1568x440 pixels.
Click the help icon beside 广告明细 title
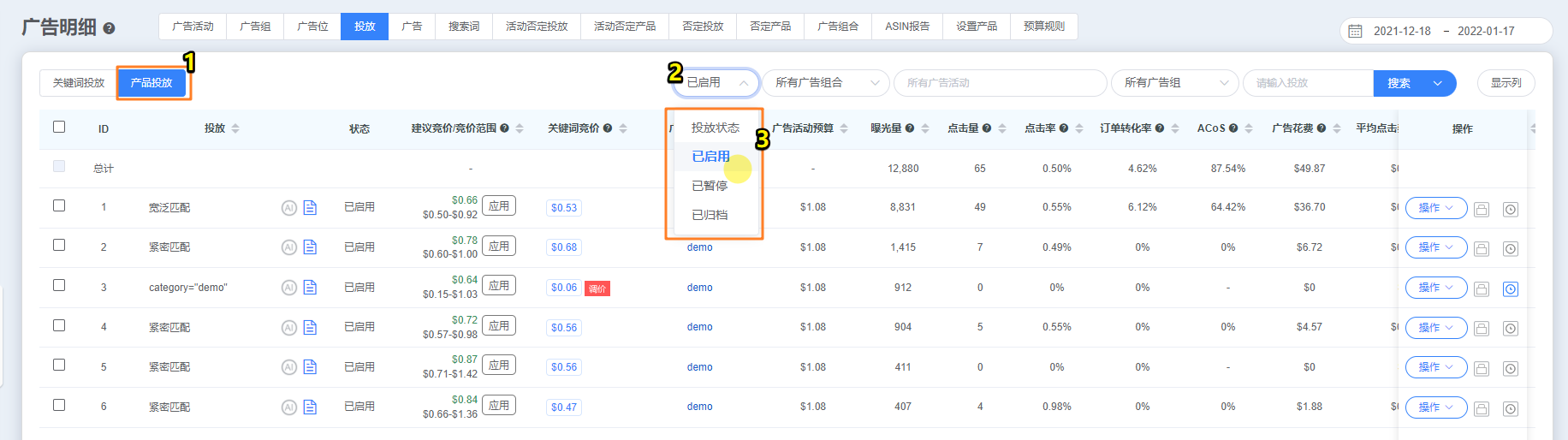click(x=109, y=28)
